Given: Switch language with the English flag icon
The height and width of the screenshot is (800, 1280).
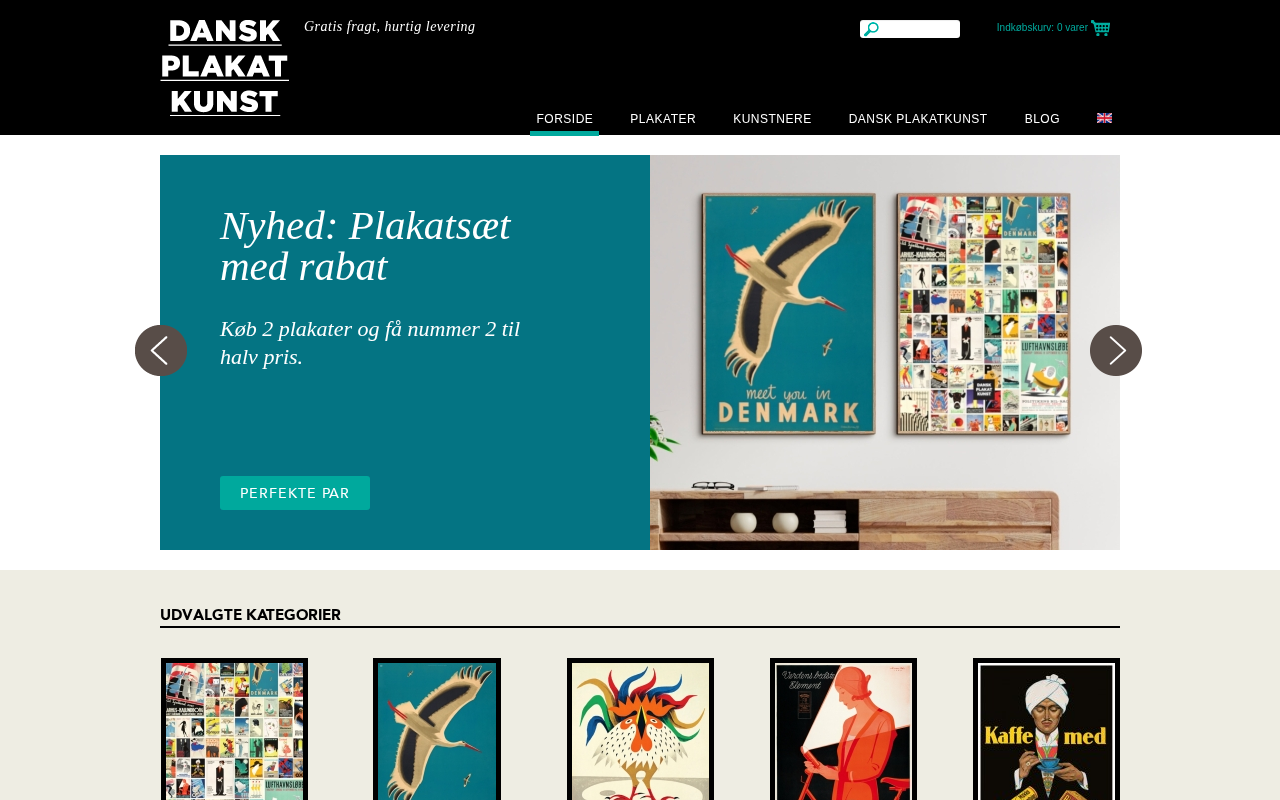Looking at the screenshot, I should [x=1104, y=118].
